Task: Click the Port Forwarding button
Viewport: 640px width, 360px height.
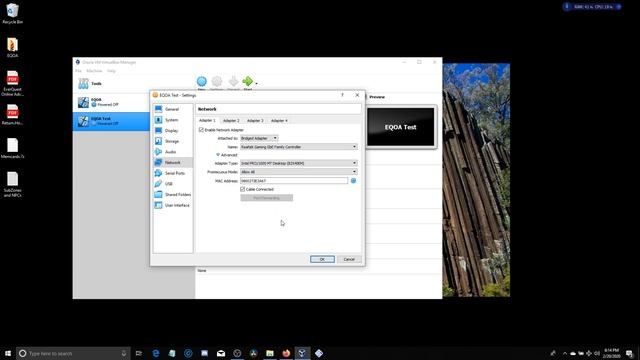Action: tap(267, 198)
